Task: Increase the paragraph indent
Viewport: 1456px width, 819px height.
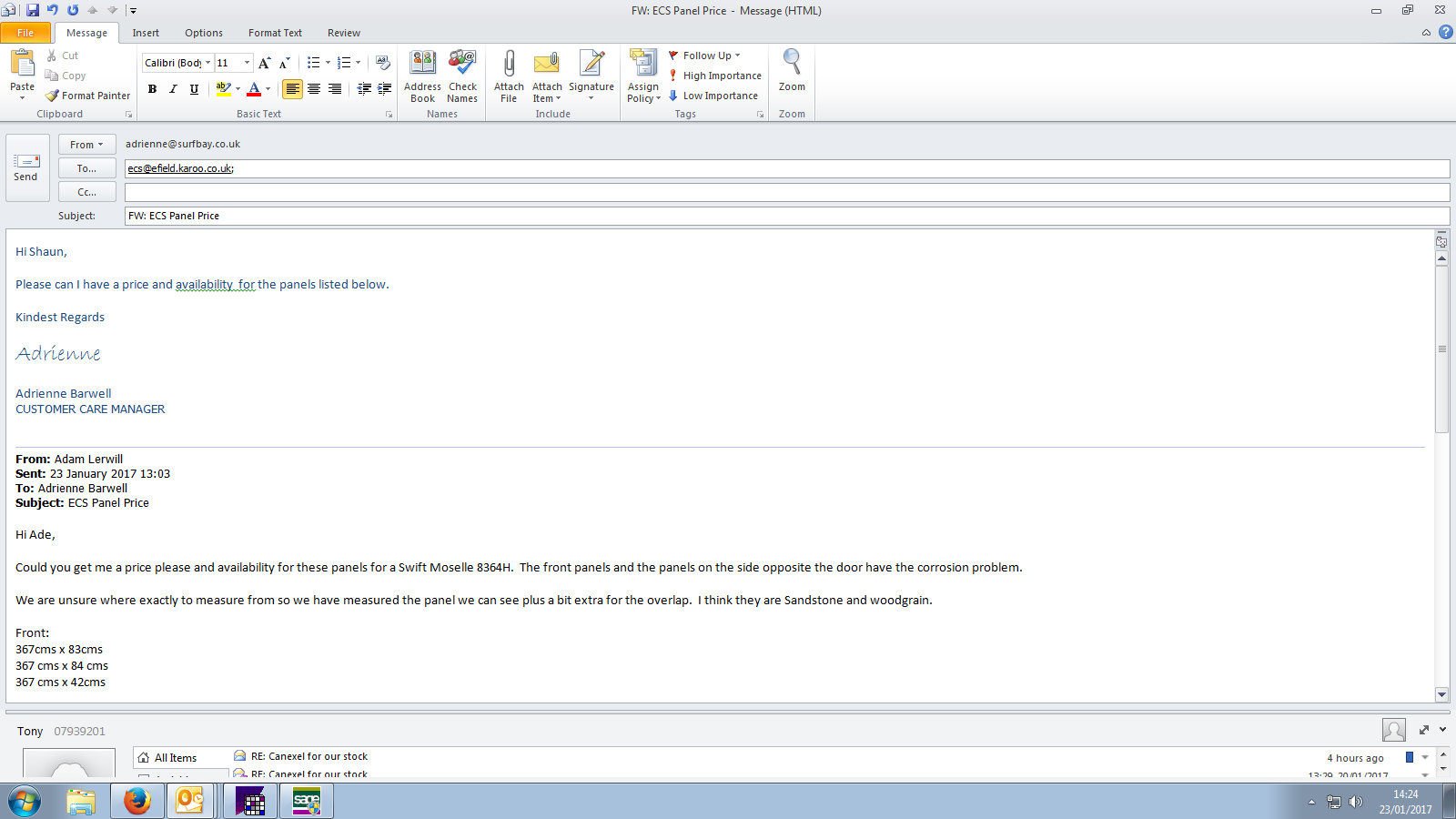Action: pos(385,88)
